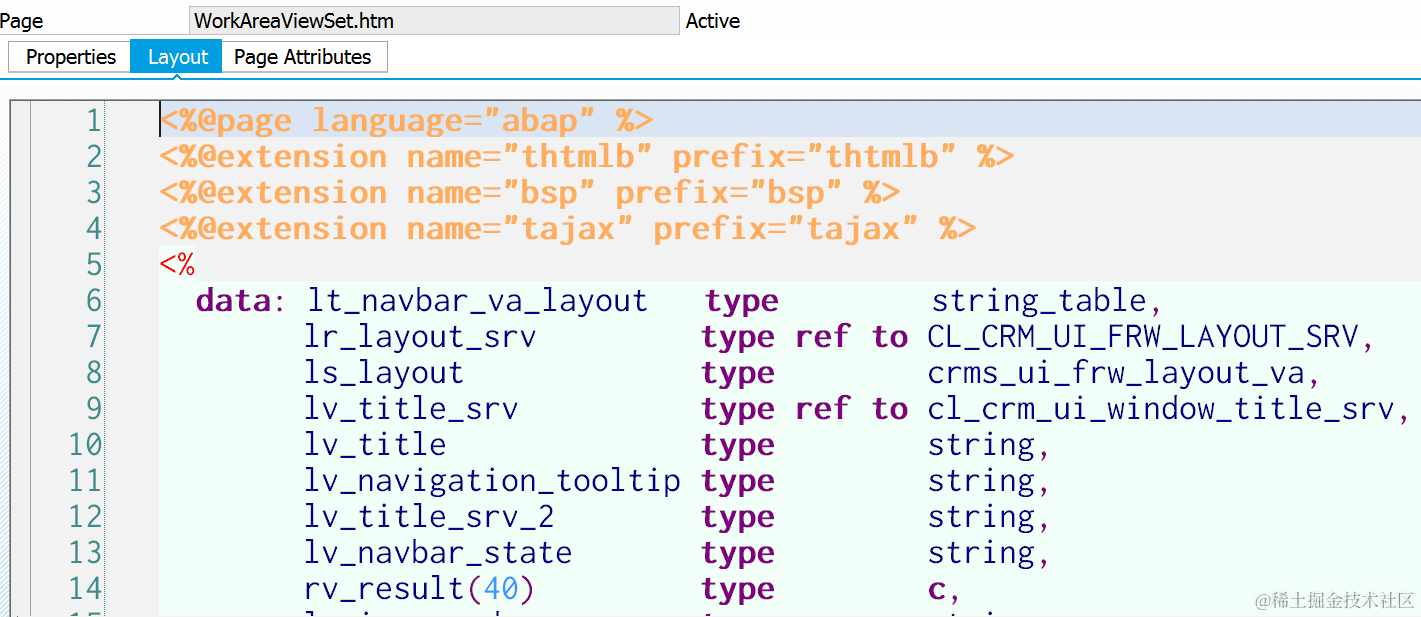Click the Active status text

coord(713,21)
